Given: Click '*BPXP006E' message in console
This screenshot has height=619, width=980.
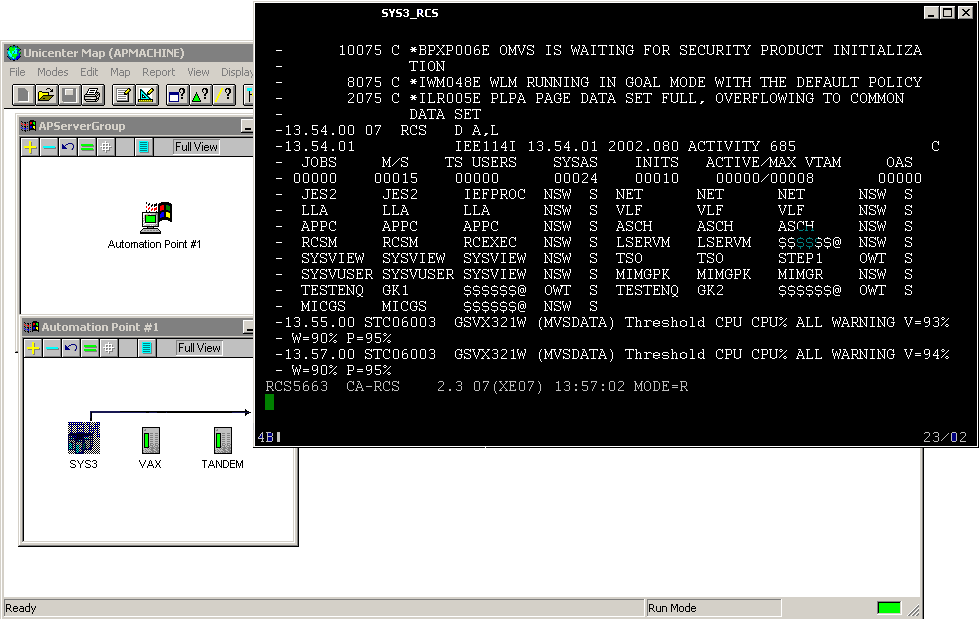Looking at the screenshot, I should point(449,50).
